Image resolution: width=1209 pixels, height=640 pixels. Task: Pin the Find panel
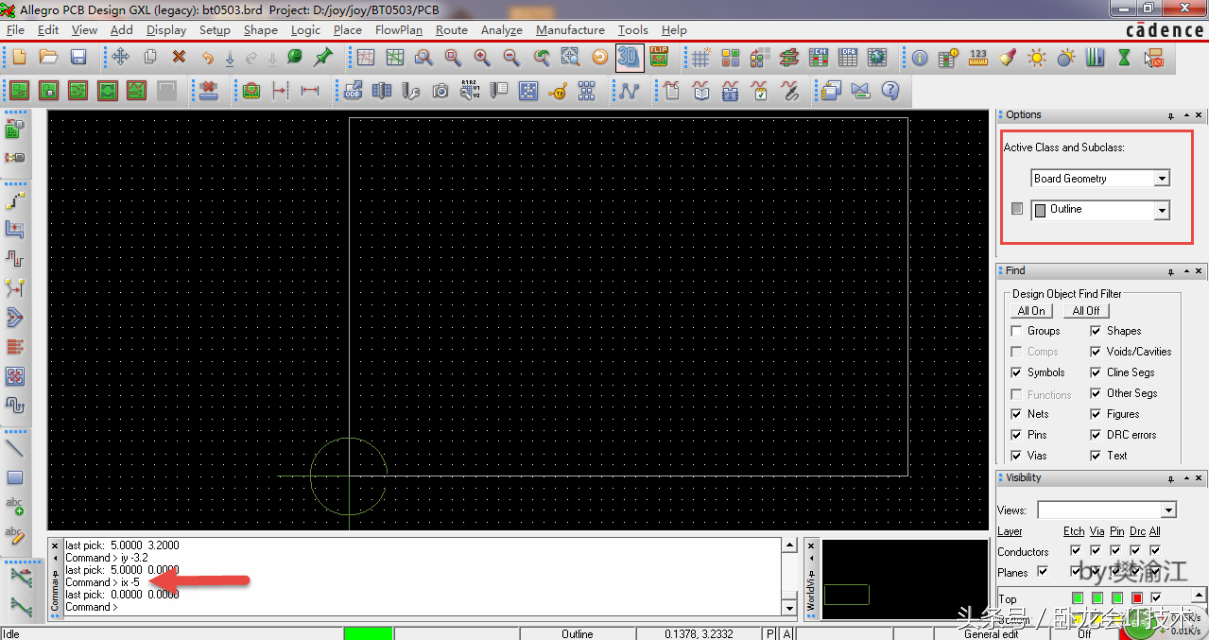pyautogui.click(x=1171, y=271)
